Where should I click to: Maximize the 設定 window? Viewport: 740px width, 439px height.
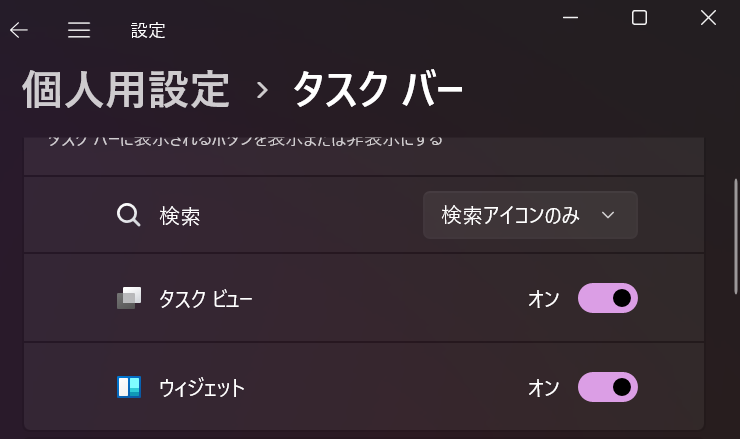click(639, 18)
